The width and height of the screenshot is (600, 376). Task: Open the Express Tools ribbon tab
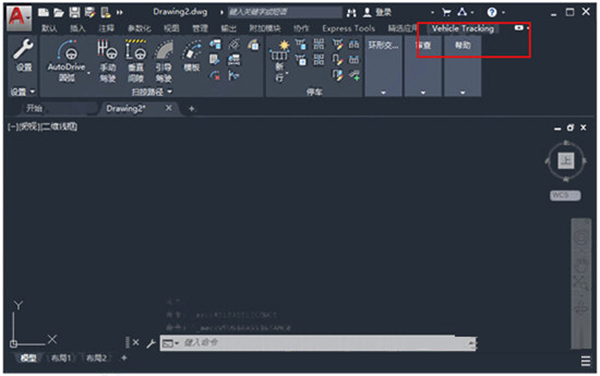tap(349, 29)
